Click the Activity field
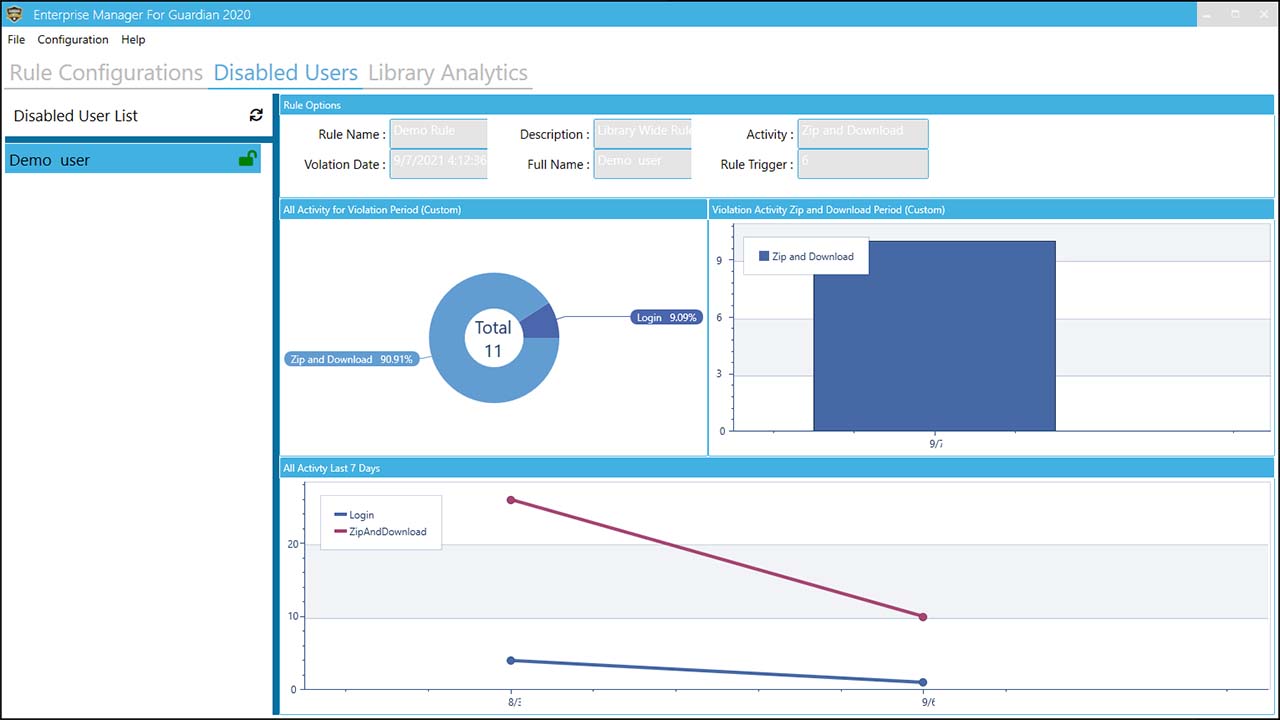1280x720 pixels. pyautogui.click(x=863, y=134)
